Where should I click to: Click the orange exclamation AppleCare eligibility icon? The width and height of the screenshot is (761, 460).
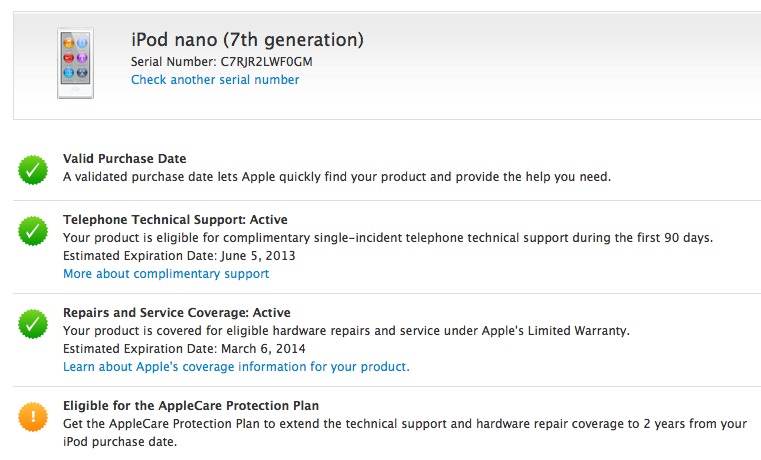pyautogui.click(x=33, y=417)
